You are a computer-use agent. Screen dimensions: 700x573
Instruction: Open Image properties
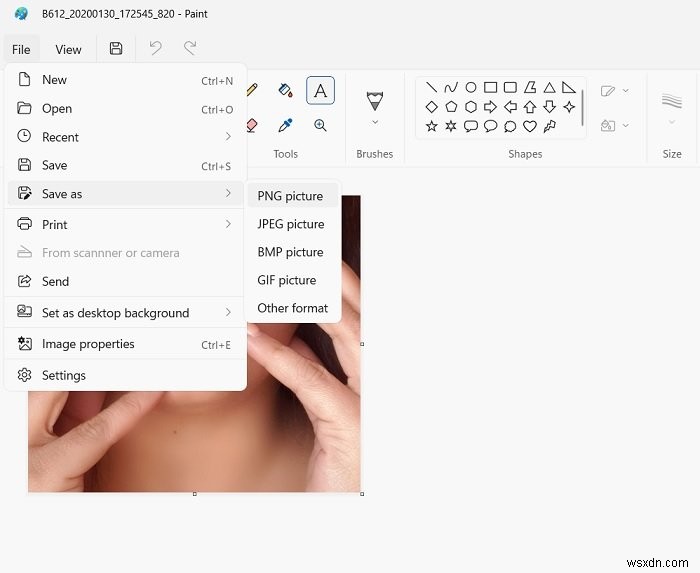point(125,344)
